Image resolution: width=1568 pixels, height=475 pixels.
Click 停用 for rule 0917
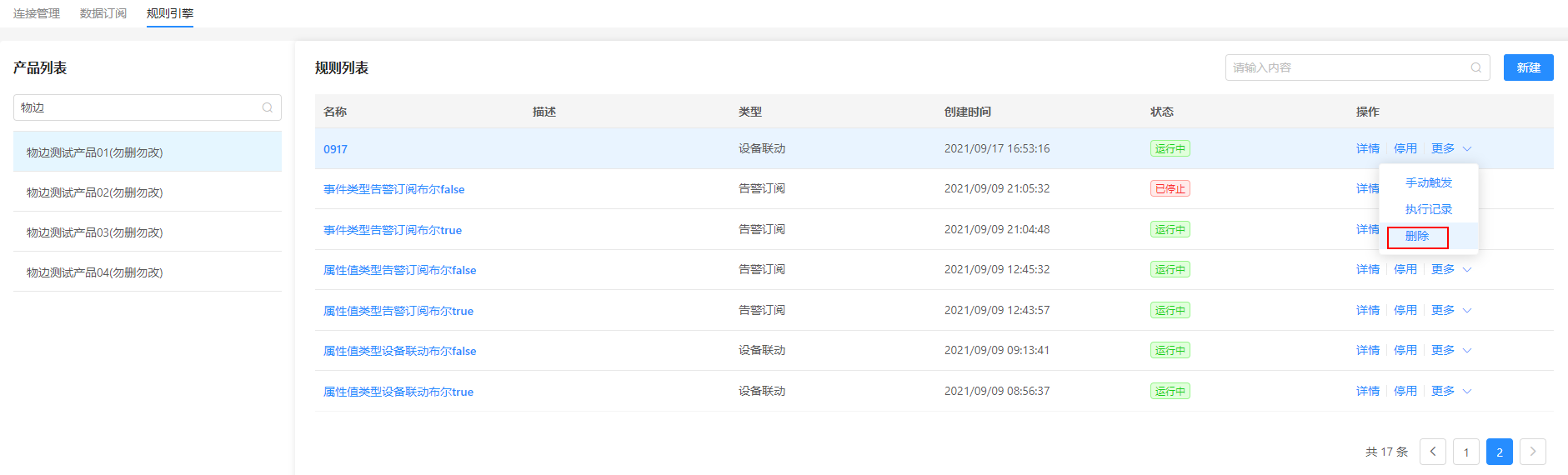pyautogui.click(x=1405, y=148)
